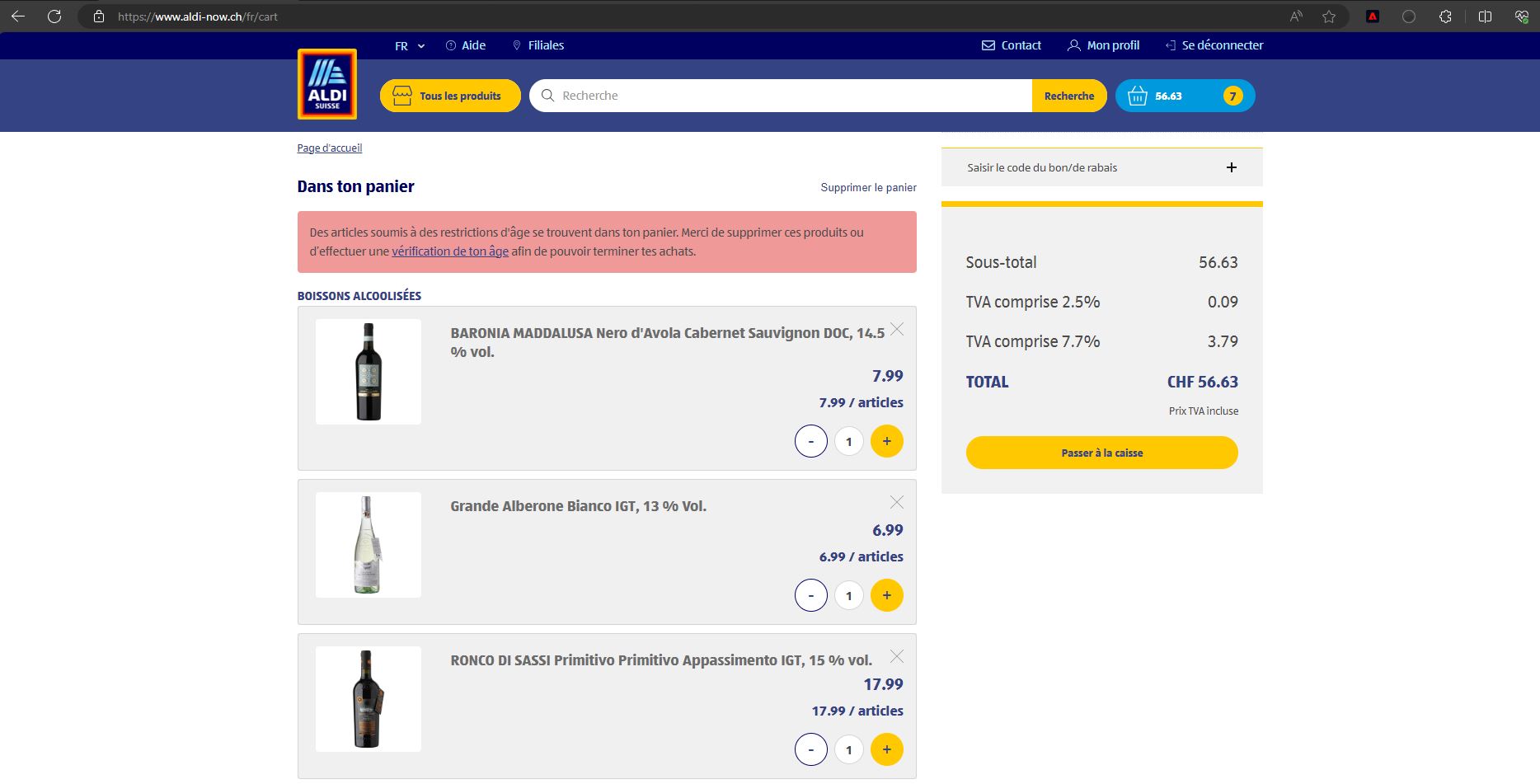Toggle the split screen icon

click(1485, 16)
